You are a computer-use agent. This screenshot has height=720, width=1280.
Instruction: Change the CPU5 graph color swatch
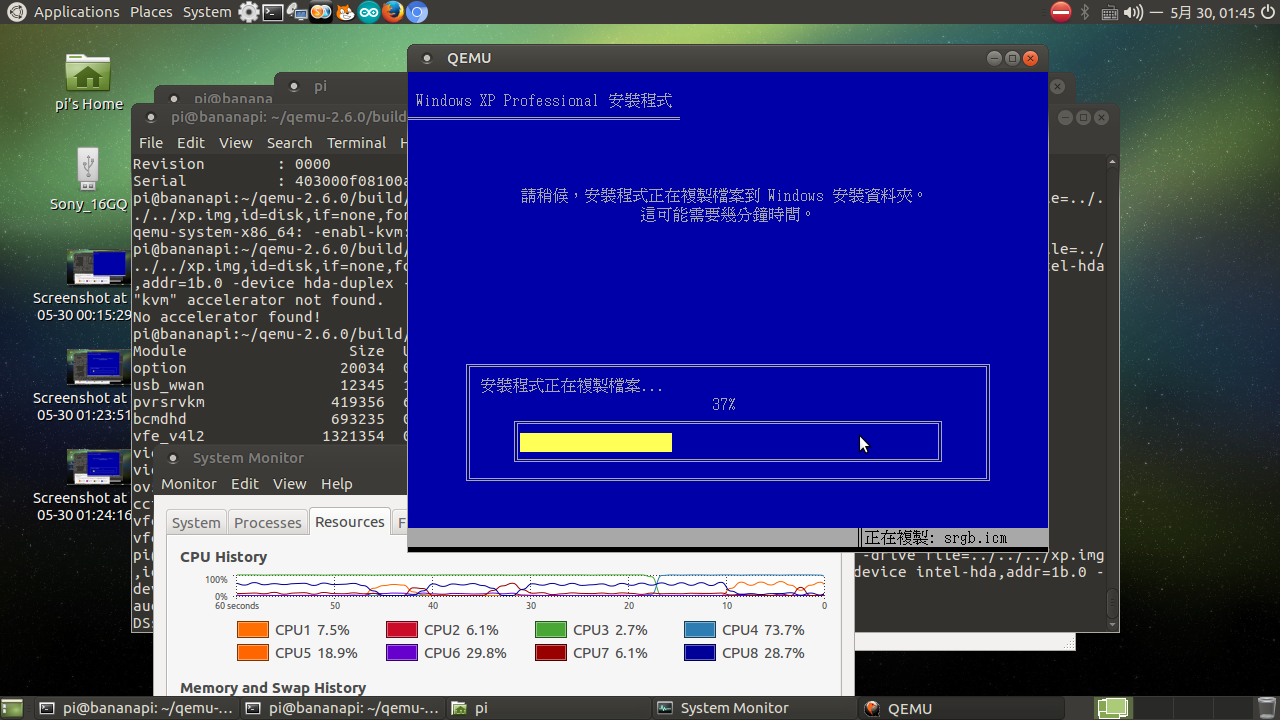tap(253, 653)
